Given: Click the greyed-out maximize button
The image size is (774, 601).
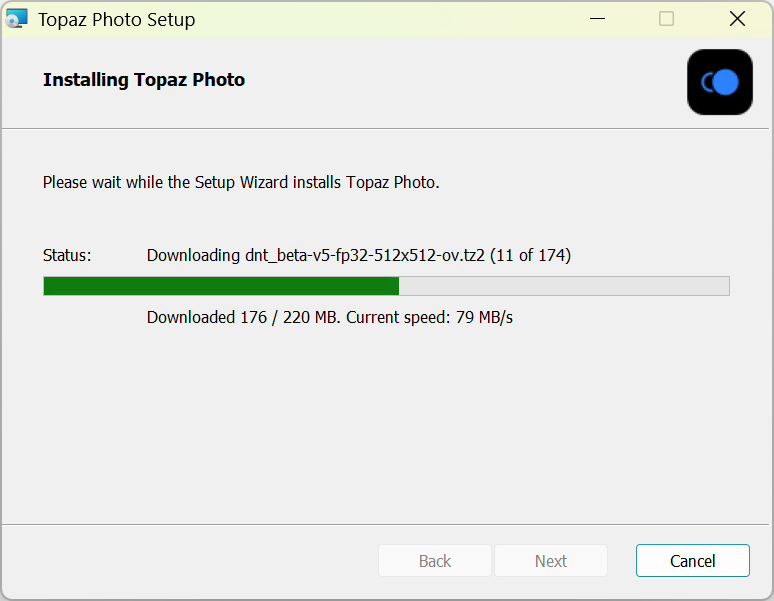Looking at the screenshot, I should pyautogui.click(x=667, y=19).
